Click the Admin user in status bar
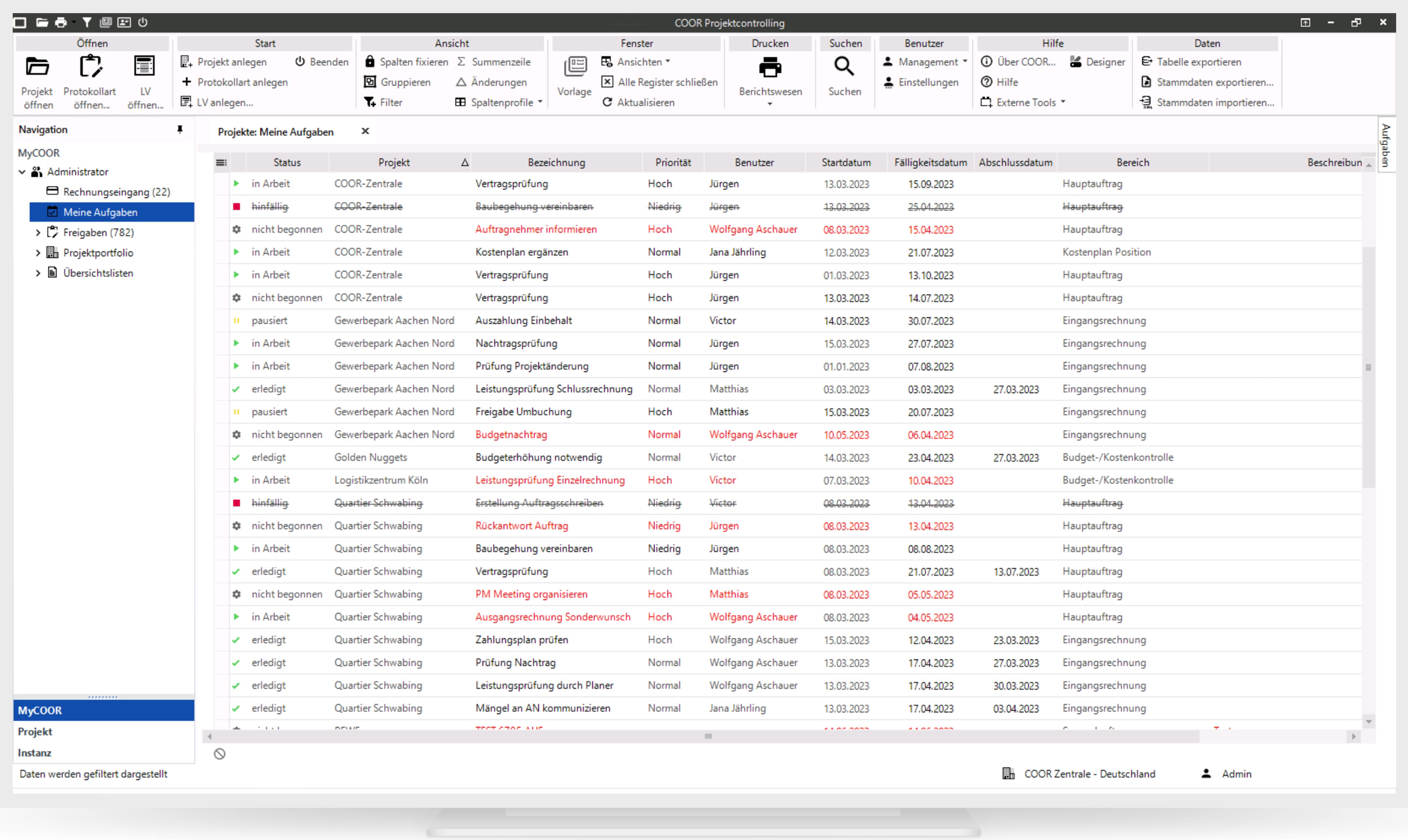 click(1226, 774)
